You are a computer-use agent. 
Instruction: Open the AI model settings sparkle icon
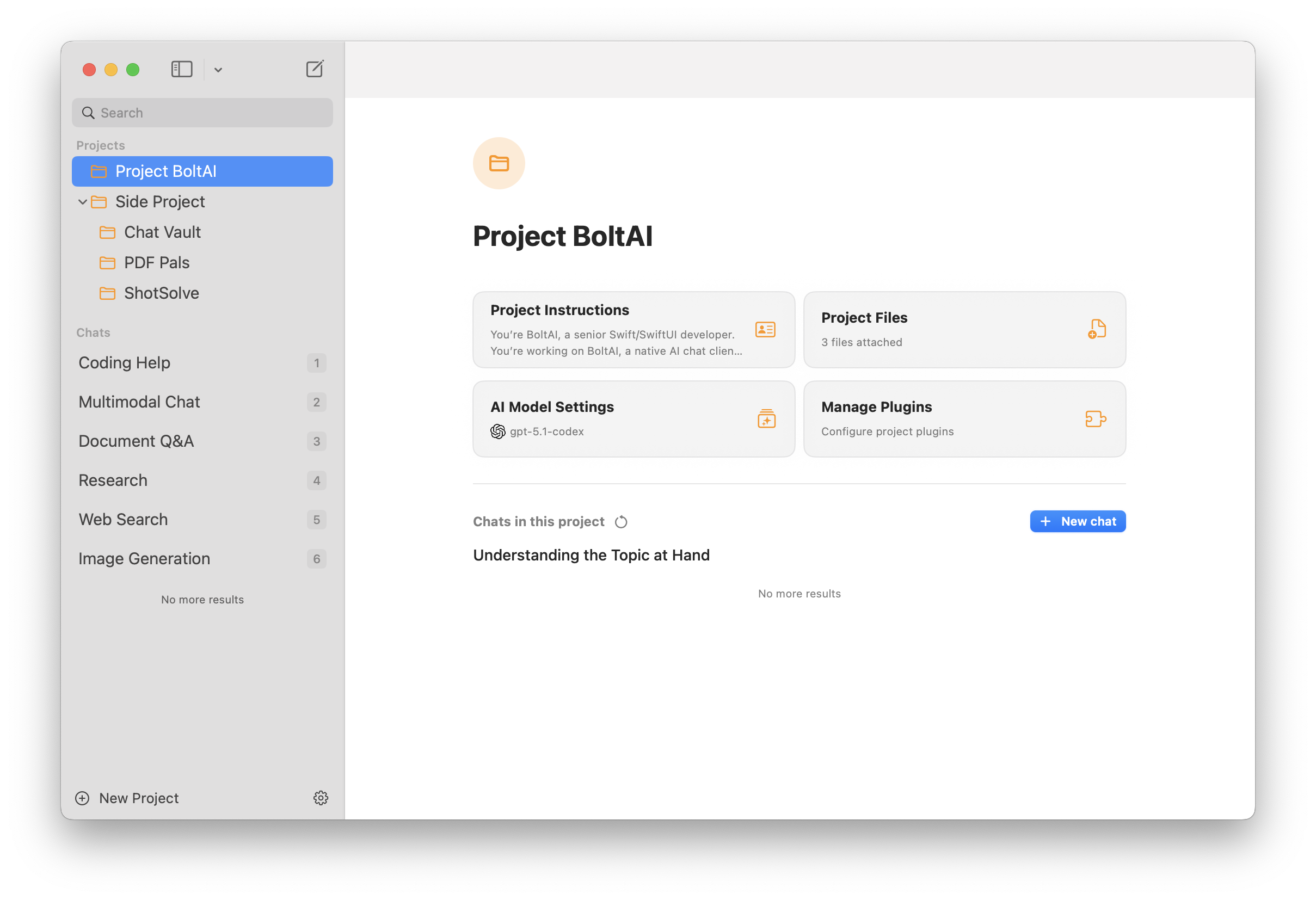(766, 419)
